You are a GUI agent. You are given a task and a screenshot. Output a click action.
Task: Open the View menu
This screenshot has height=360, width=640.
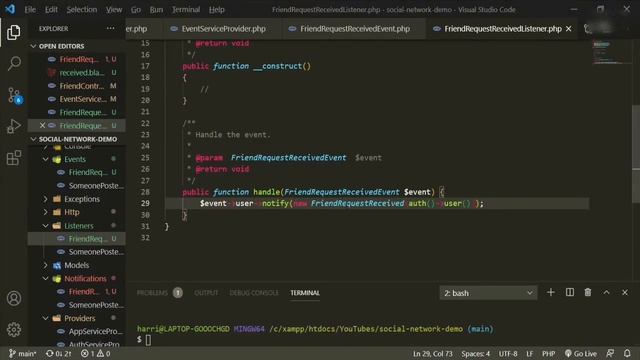(x=114, y=9)
